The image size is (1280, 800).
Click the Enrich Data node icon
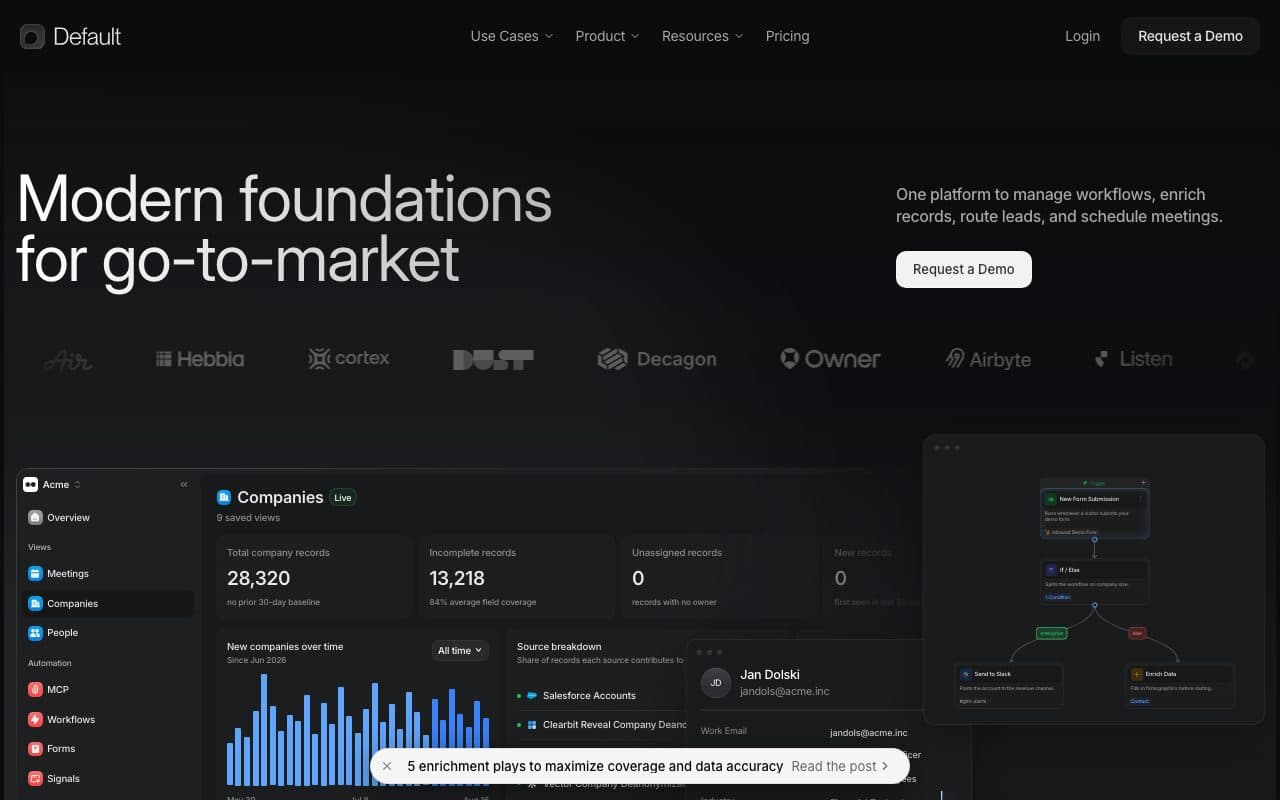(1136, 674)
